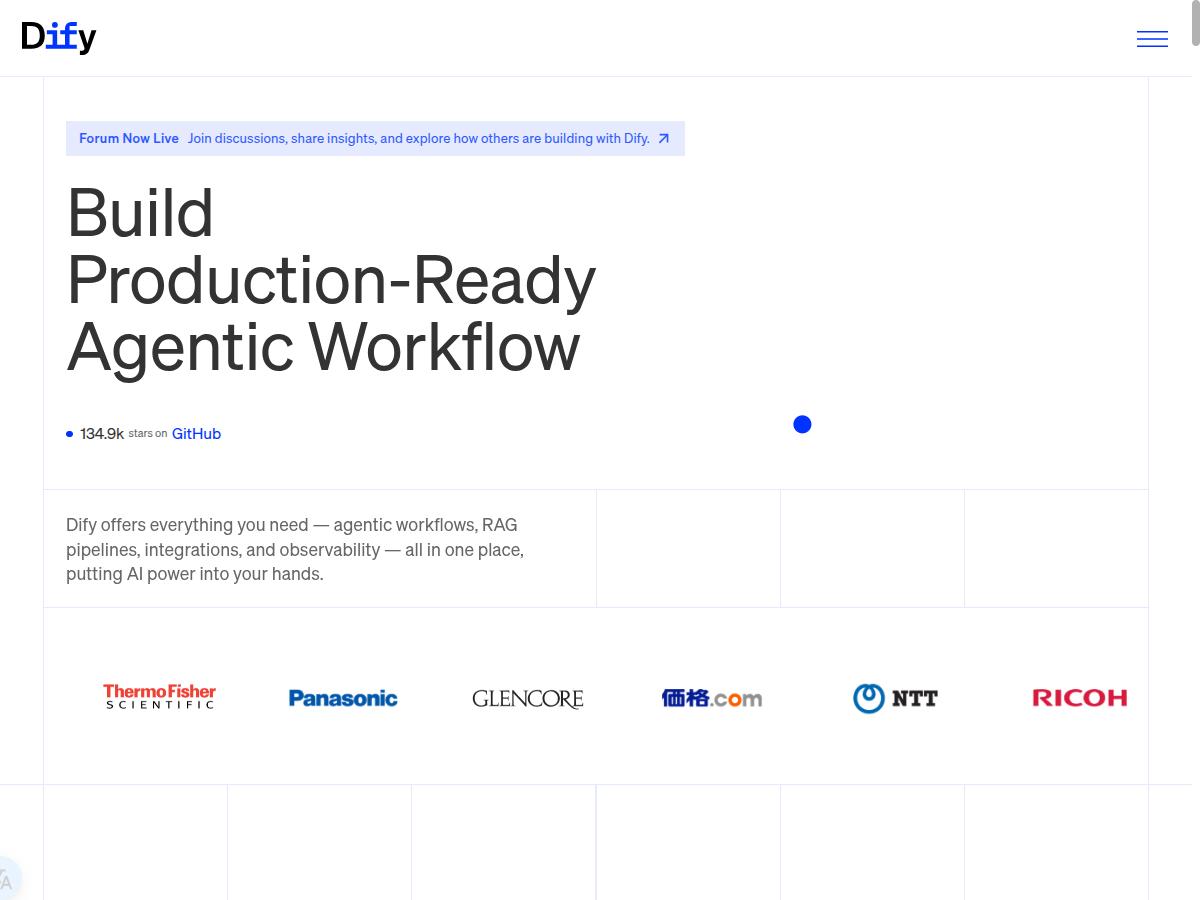Click the "Dify offers everything you need" paragraph
This screenshot has width=1200, height=900.
click(x=295, y=549)
